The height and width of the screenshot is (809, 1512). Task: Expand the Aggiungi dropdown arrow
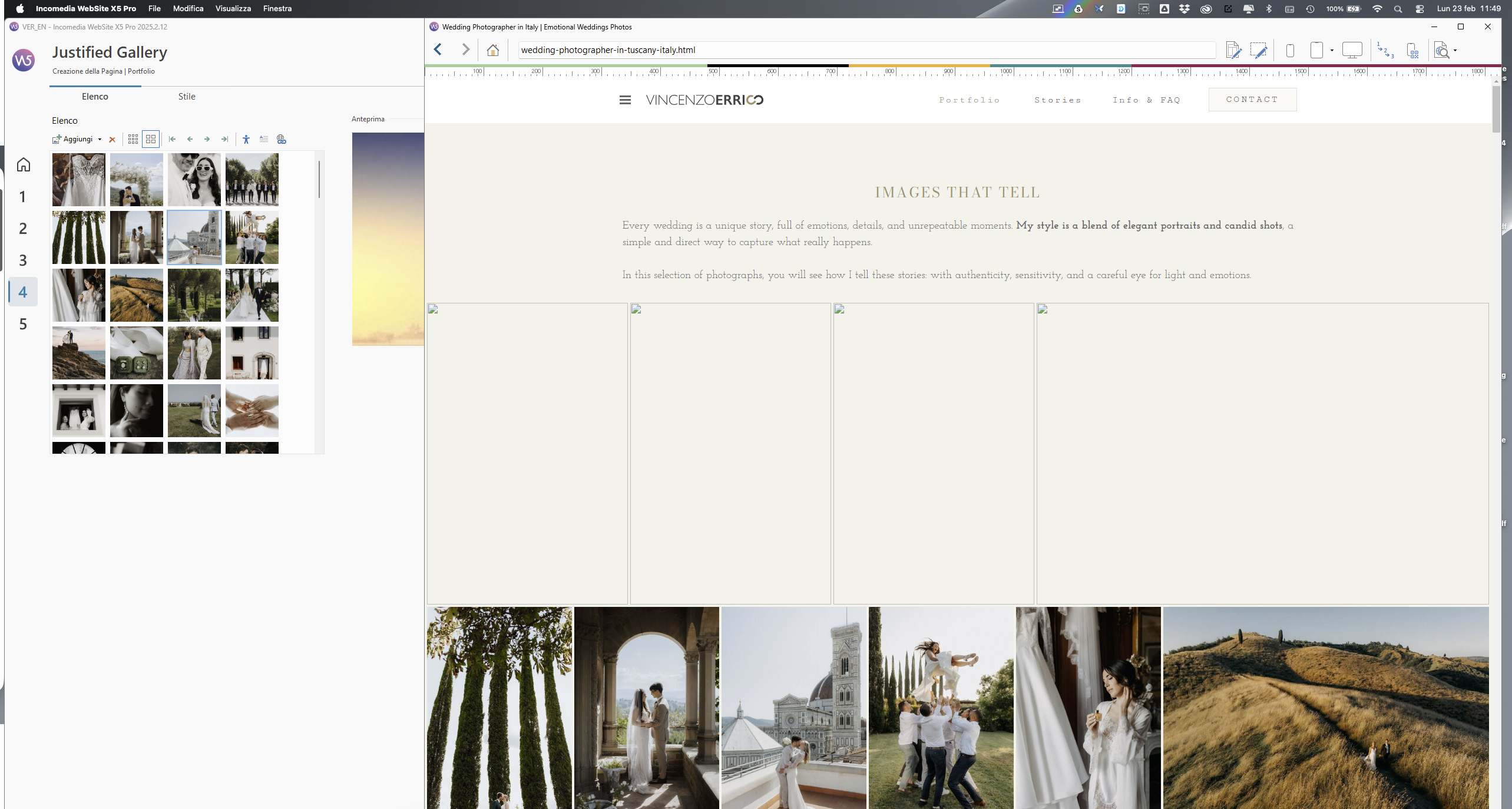[x=100, y=140]
